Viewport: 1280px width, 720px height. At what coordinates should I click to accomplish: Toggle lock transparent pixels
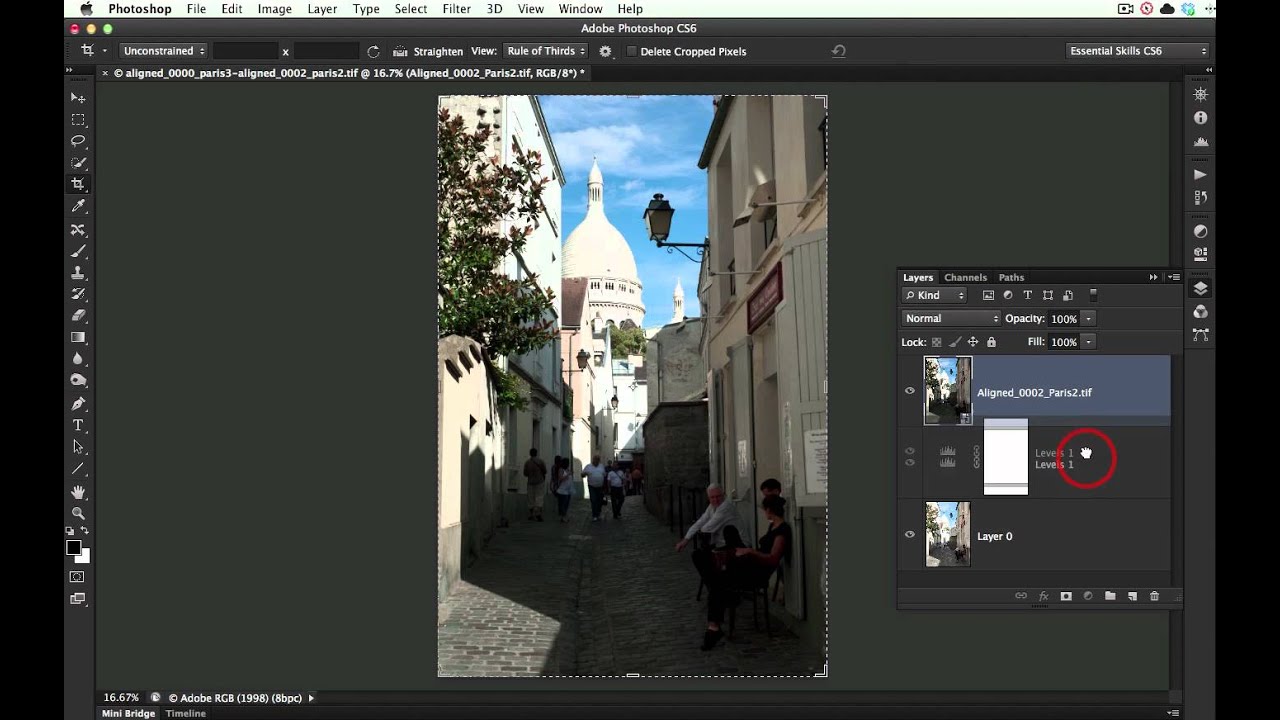[x=937, y=342]
